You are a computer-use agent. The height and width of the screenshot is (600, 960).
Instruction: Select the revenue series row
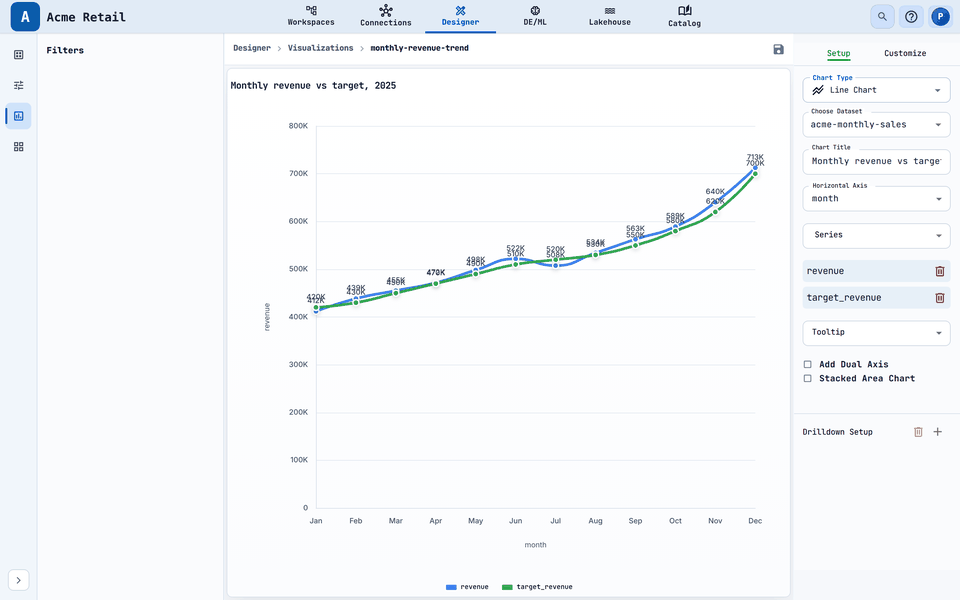(x=876, y=271)
